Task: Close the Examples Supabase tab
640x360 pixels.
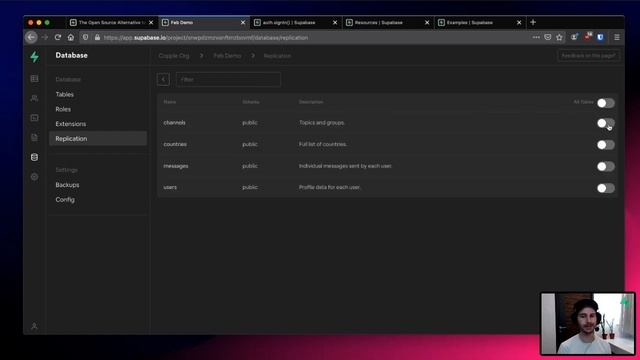Action: [519, 22]
